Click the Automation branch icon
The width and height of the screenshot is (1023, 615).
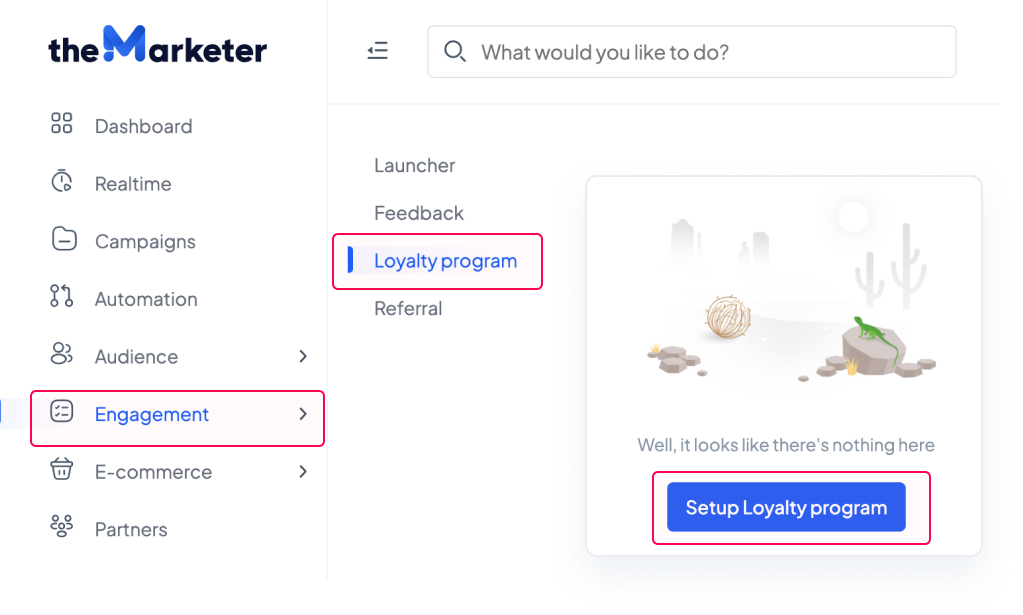tap(61, 296)
